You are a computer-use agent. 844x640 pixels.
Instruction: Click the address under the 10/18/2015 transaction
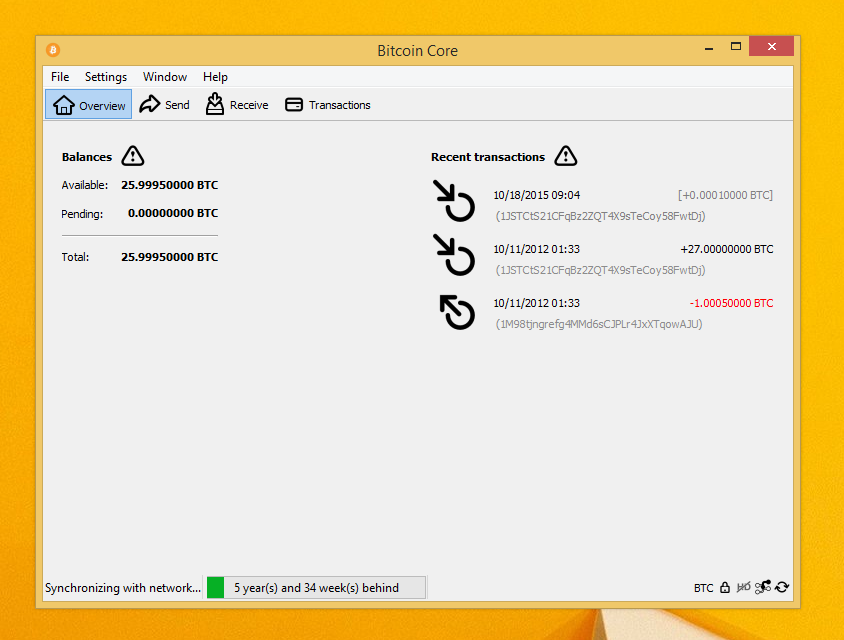point(600,216)
